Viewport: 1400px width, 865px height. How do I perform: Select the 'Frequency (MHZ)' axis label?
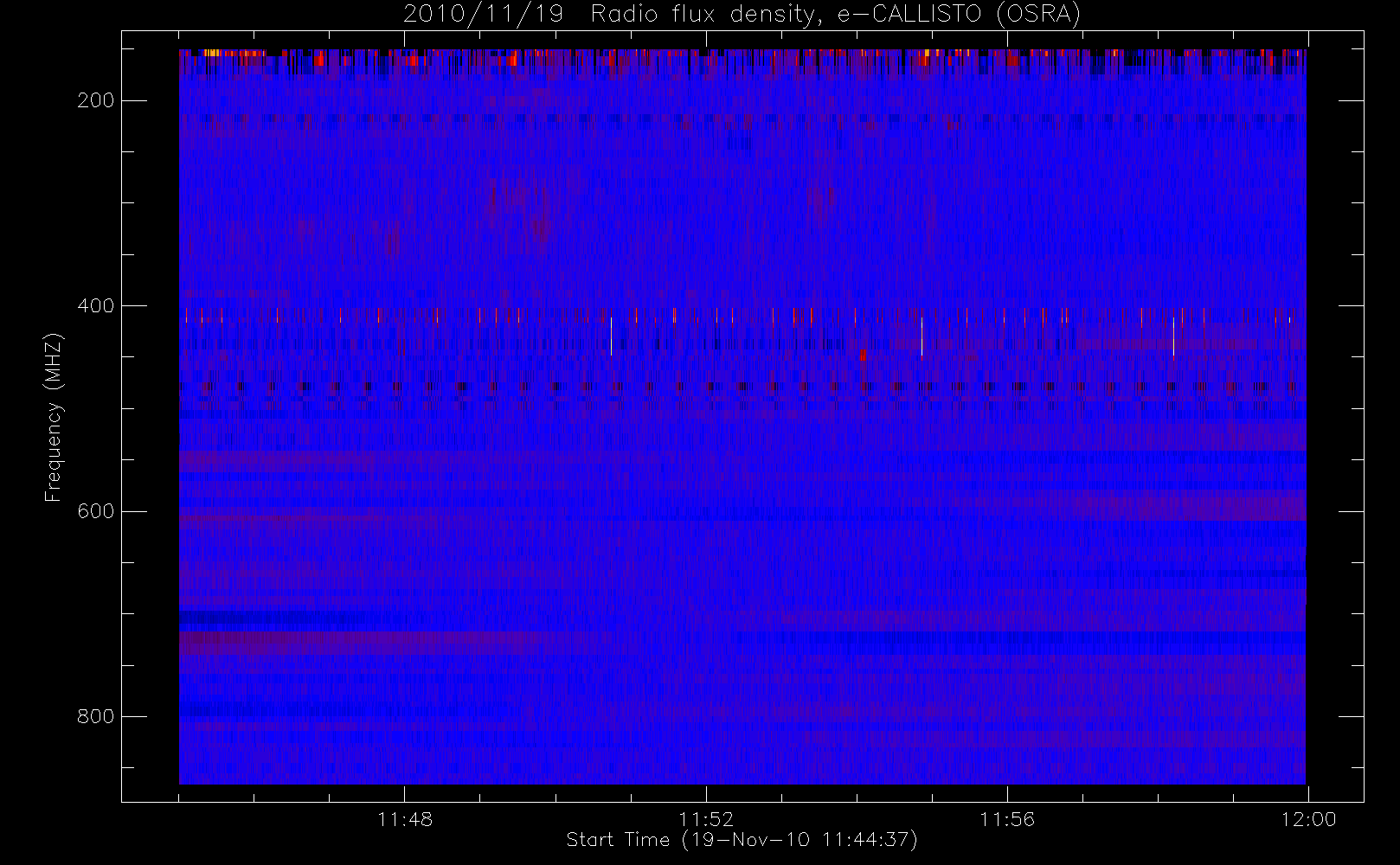54,417
